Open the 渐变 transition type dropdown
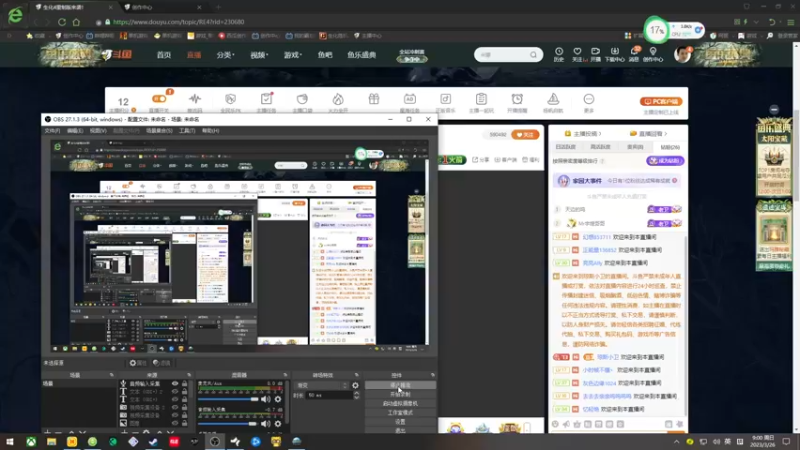 pos(321,386)
